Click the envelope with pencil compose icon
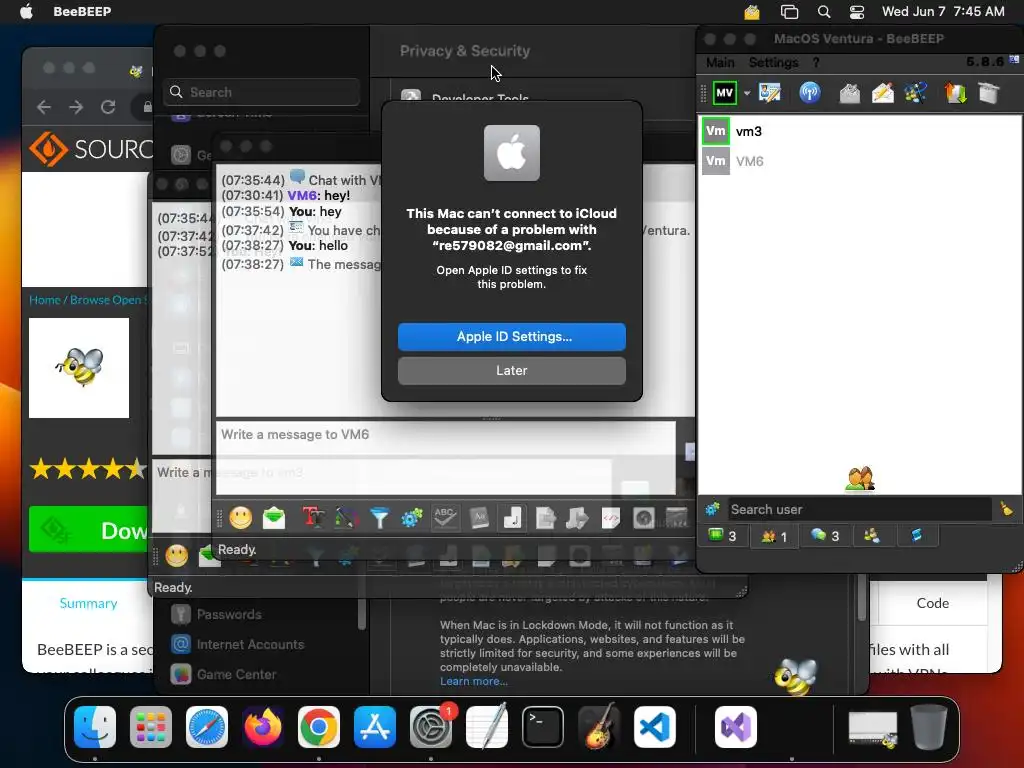The height and width of the screenshot is (768, 1024). [882, 93]
